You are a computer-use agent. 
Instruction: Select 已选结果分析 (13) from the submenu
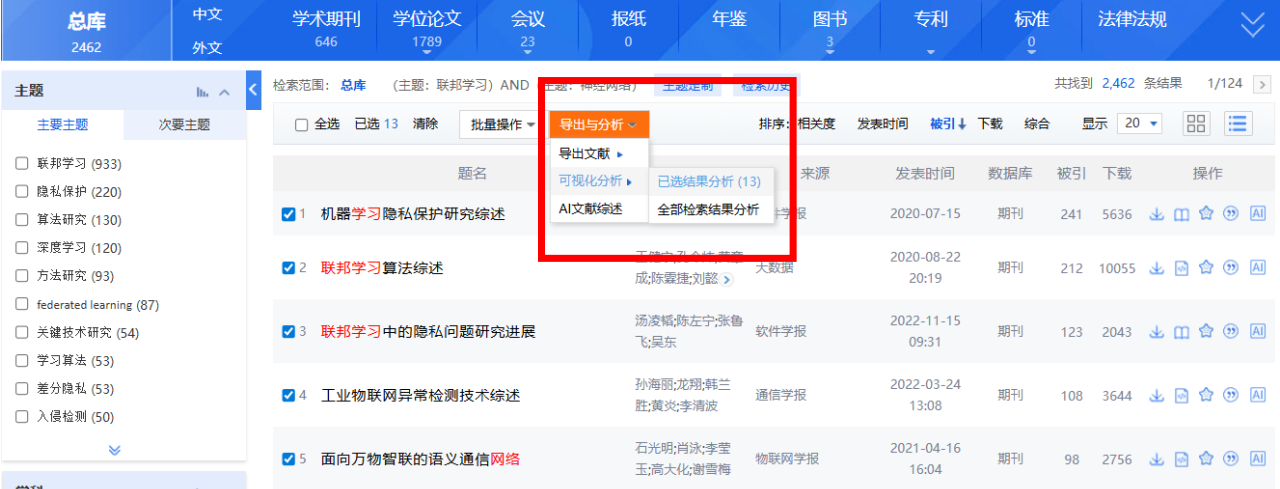point(709,181)
